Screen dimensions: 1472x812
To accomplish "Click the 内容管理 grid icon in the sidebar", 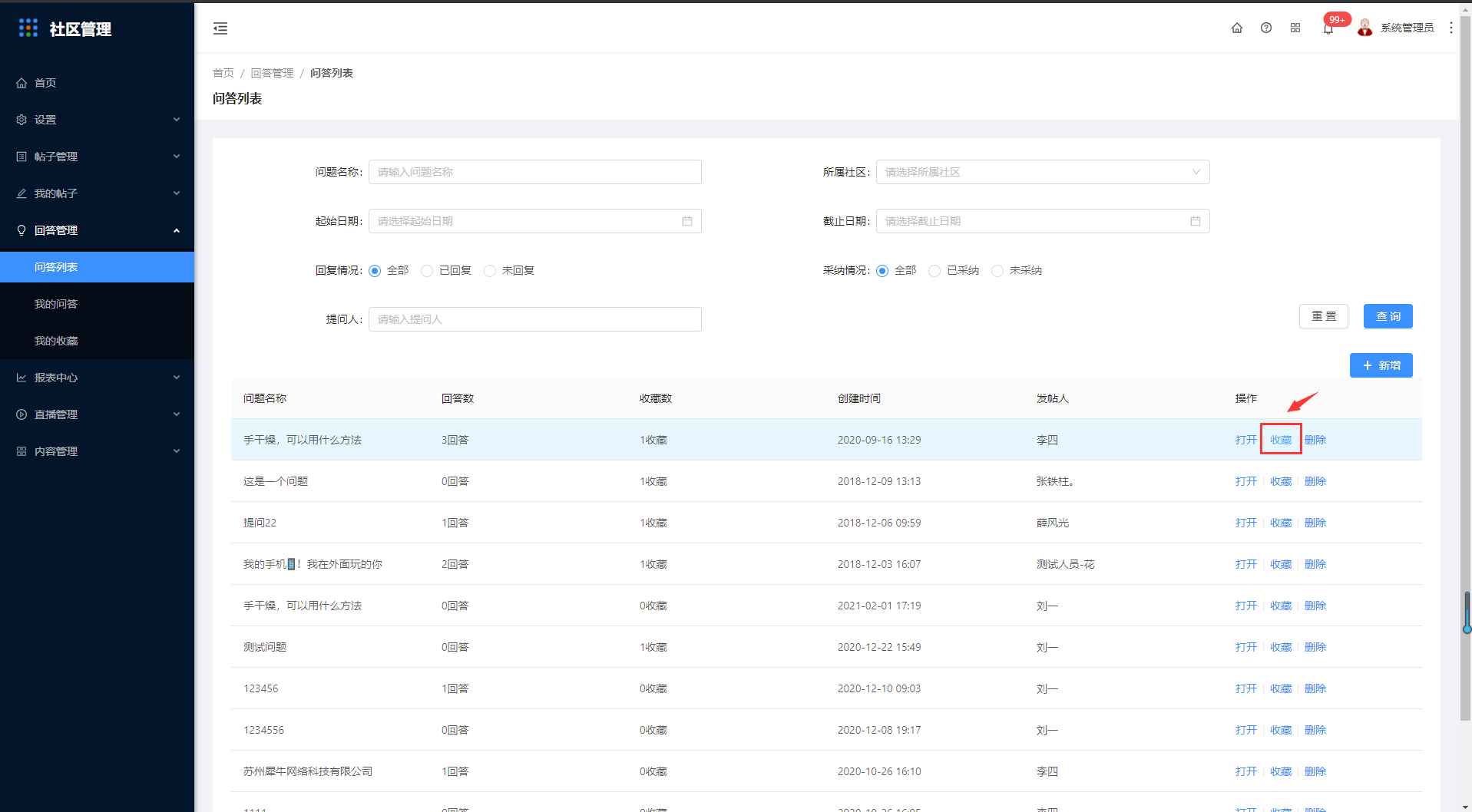I will click(x=22, y=451).
